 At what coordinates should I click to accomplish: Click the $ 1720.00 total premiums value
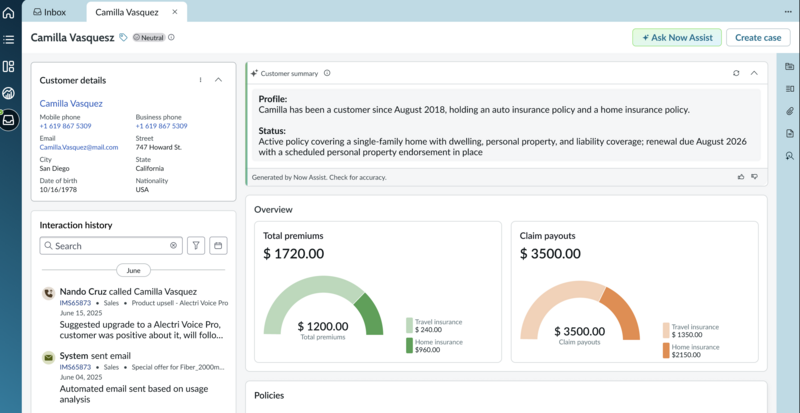pos(293,253)
